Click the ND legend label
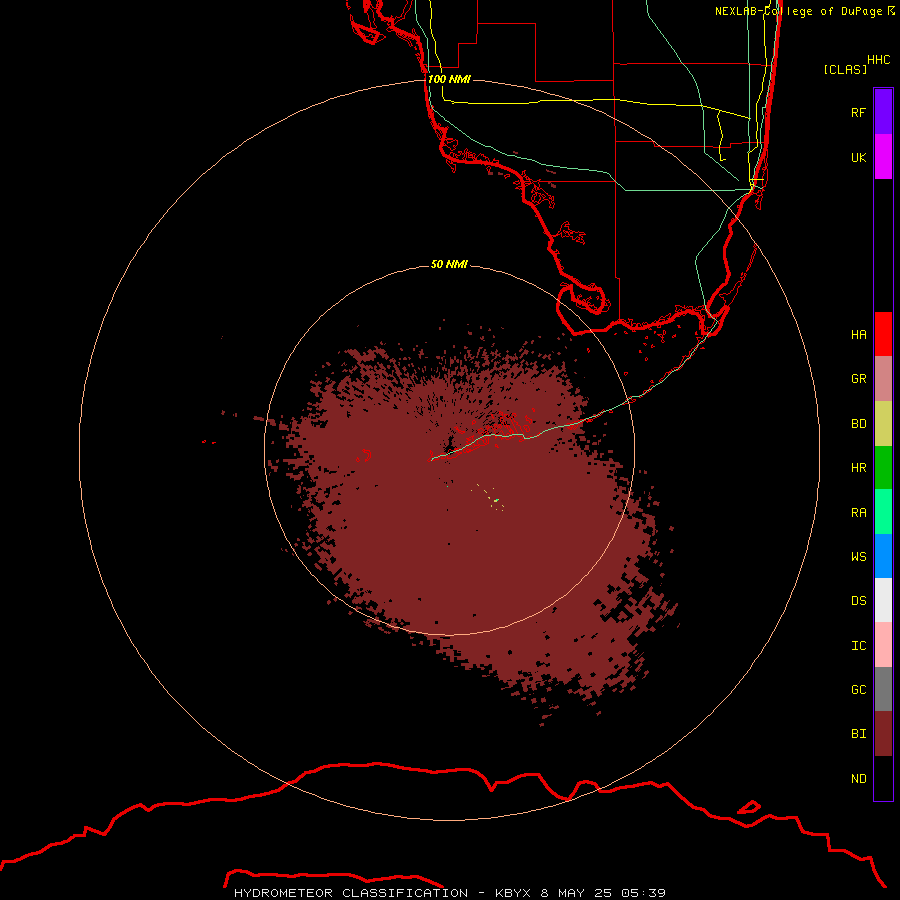 click(x=858, y=779)
